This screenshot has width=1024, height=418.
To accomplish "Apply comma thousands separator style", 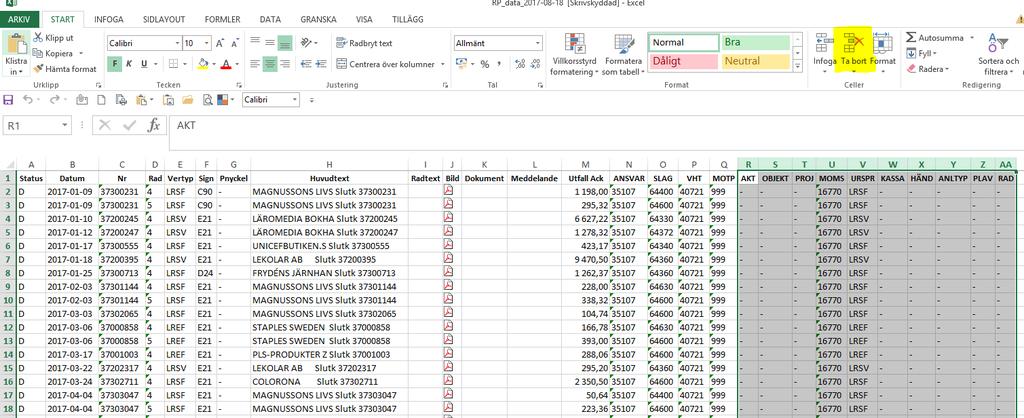I will pyautogui.click(x=499, y=64).
